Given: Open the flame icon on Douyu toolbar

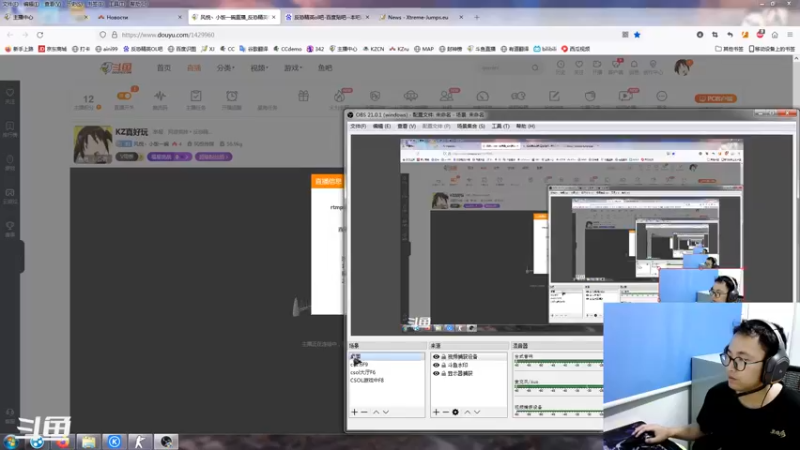Looking at the screenshot, I should click(339, 96).
